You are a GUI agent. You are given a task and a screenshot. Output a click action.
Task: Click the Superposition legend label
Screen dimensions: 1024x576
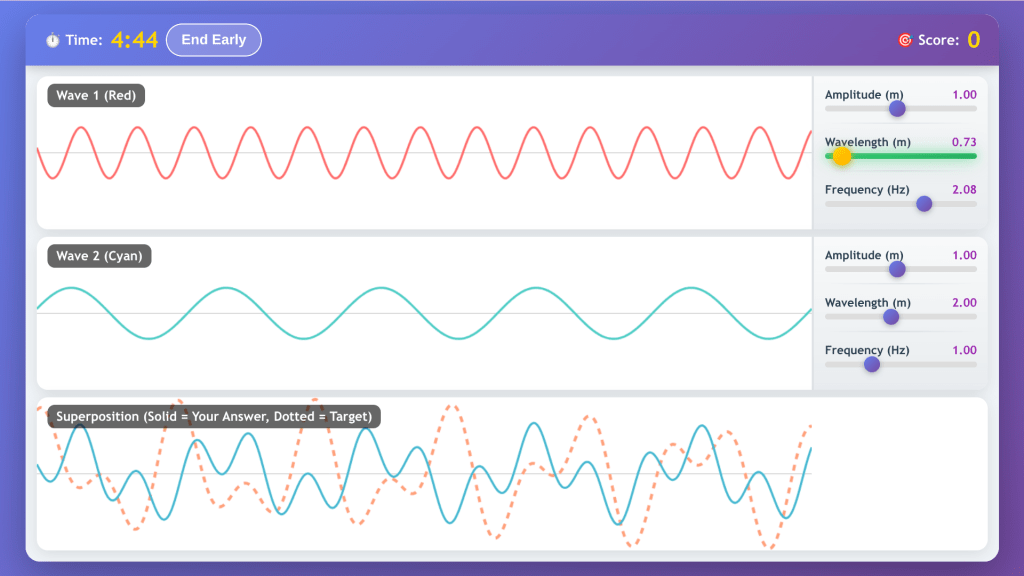[x=214, y=416]
